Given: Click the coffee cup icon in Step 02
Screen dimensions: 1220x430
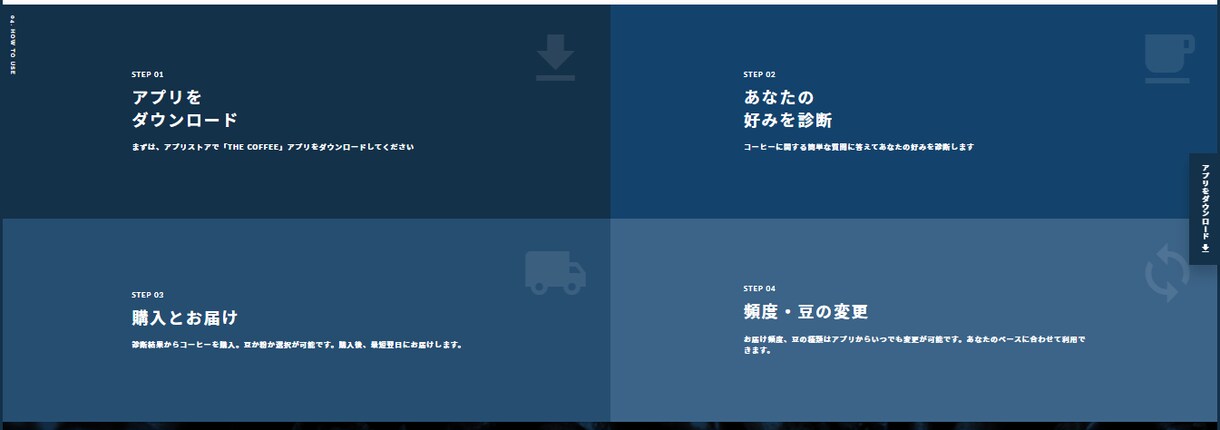Looking at the screenshot, I should (1168, 58).
